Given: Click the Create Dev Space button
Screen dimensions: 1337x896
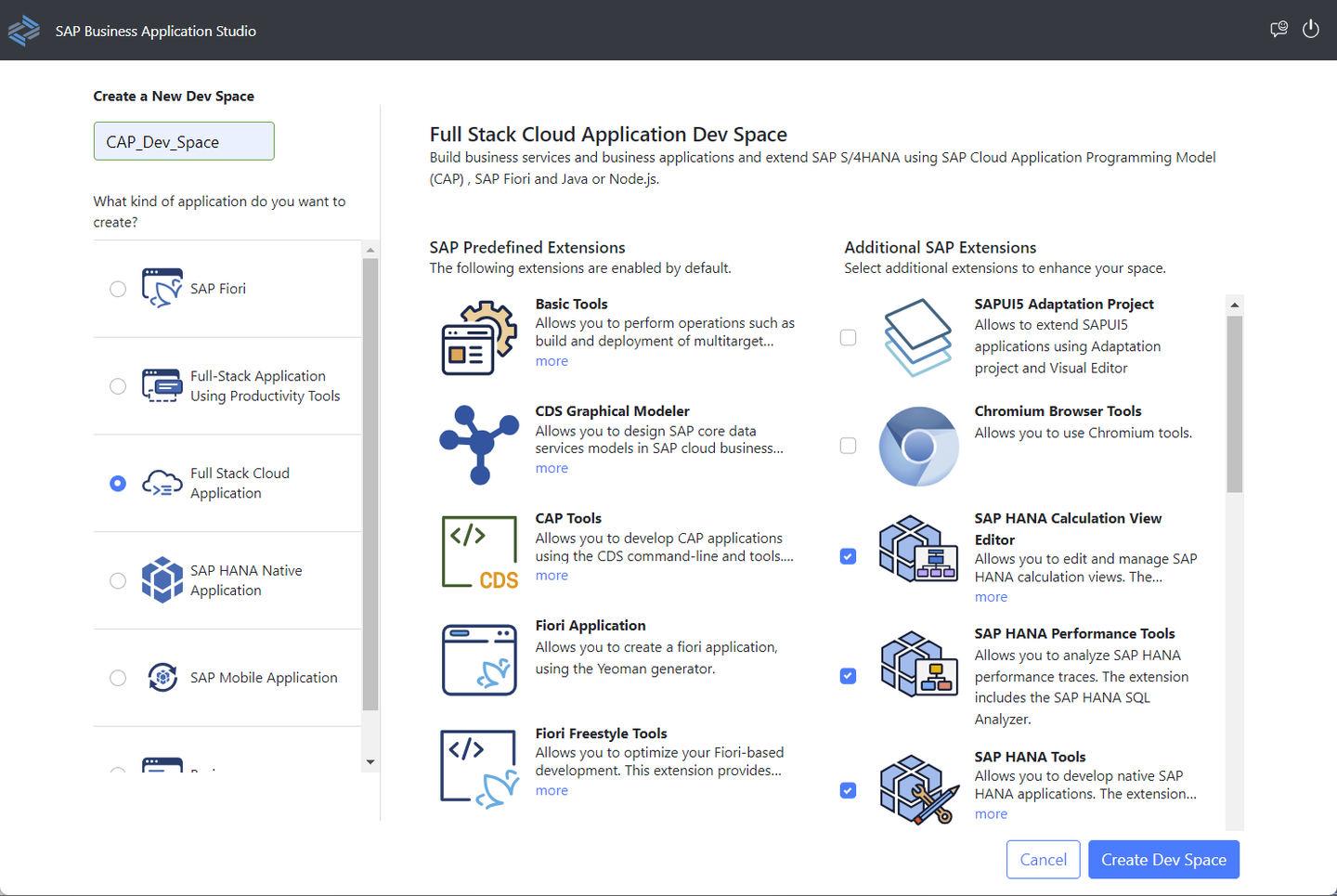Looking at the screenshot, I should pyautogui.click(x=1164, y=860).
